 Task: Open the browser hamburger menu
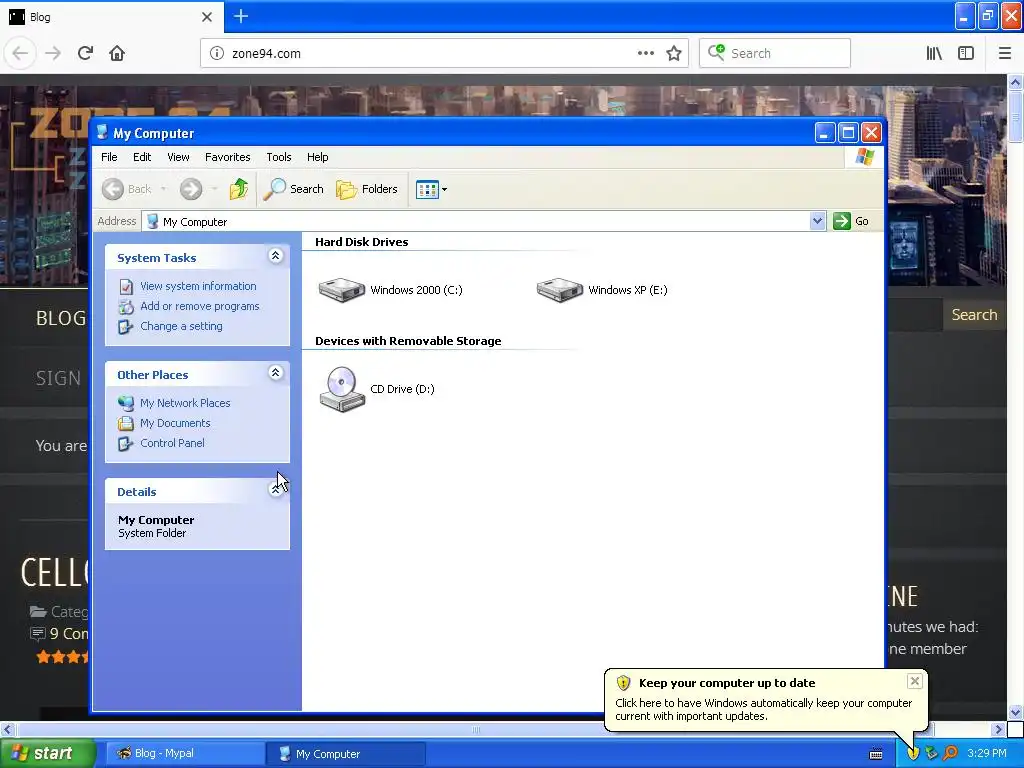[1004, 54]
